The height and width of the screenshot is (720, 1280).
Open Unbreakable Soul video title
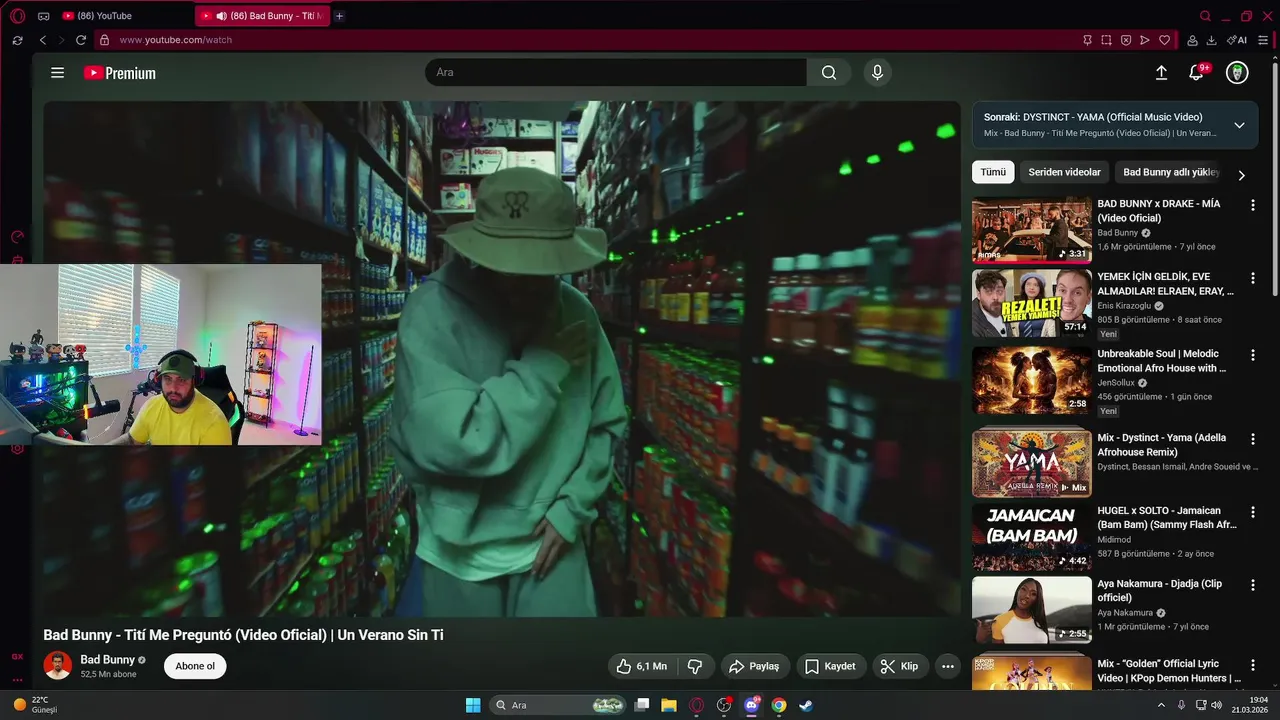click(1161, 361)
